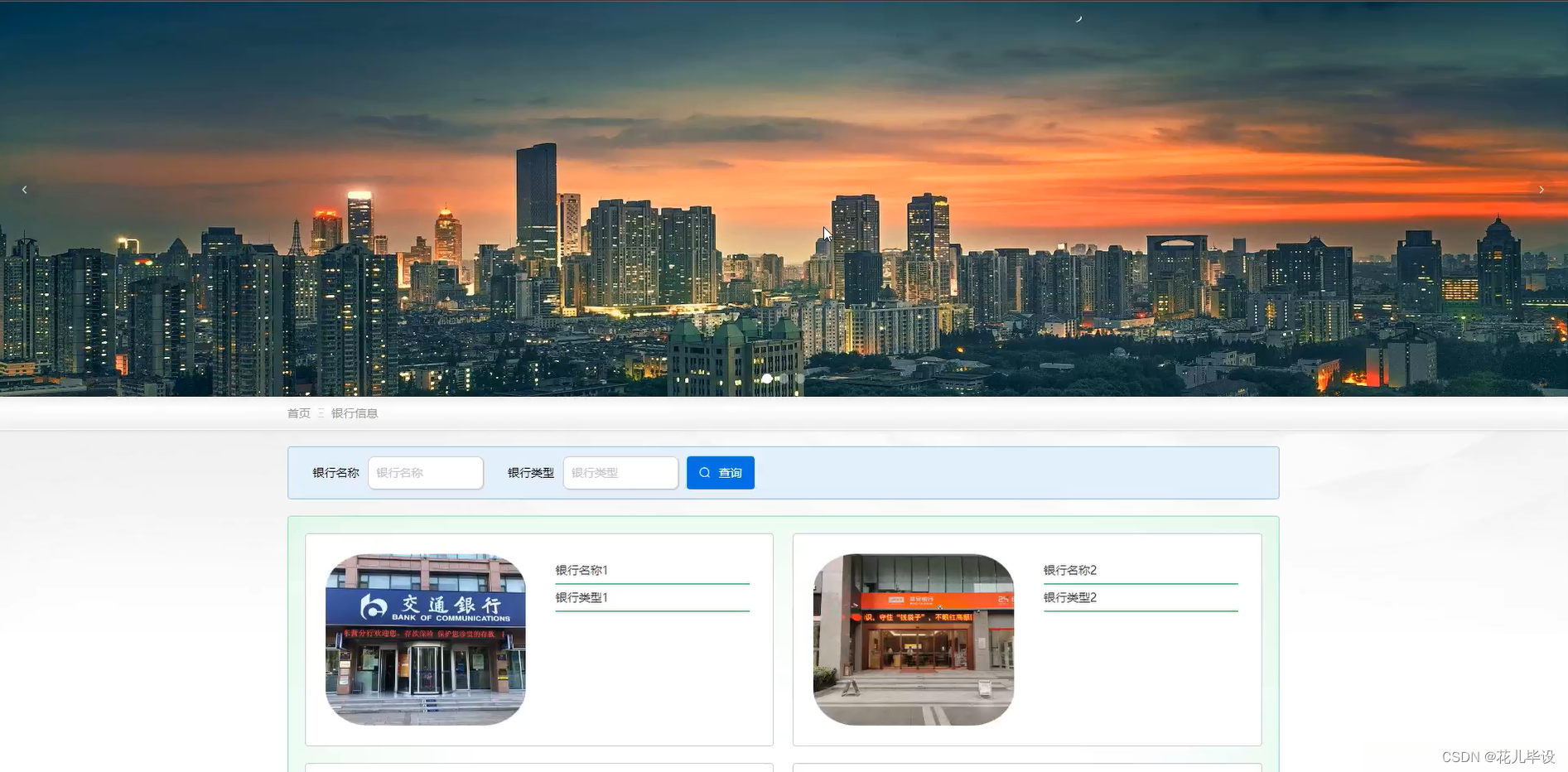Click the city skyline banner image
1568x772 pixels.
point(784,199)
